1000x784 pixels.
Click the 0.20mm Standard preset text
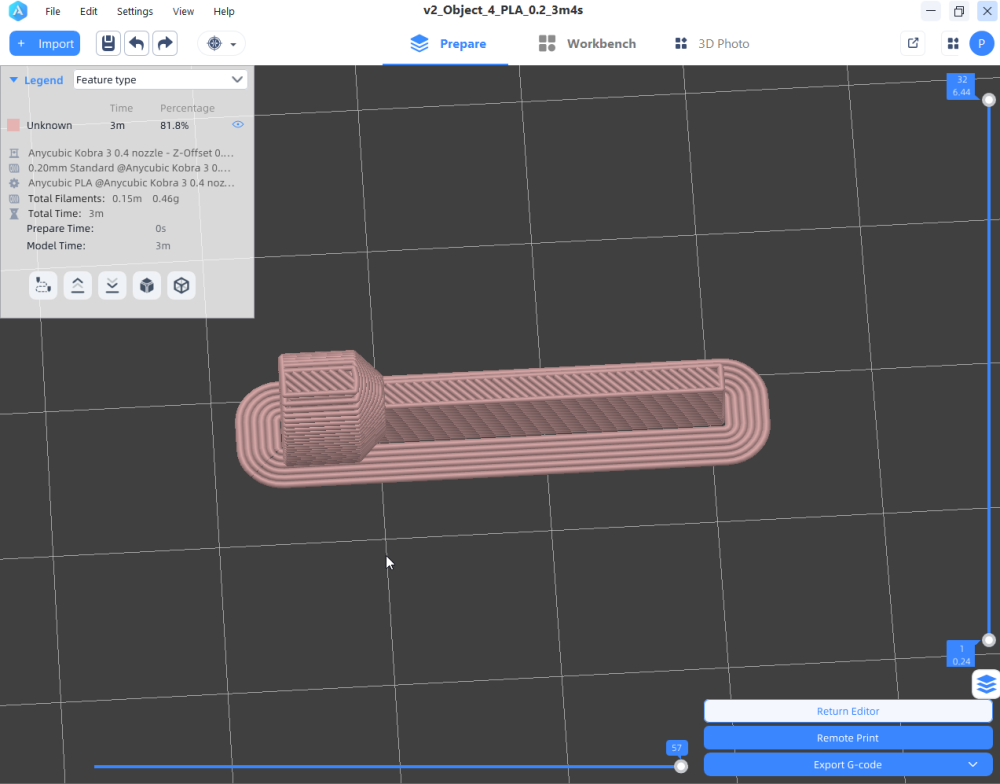coord(129,168)
